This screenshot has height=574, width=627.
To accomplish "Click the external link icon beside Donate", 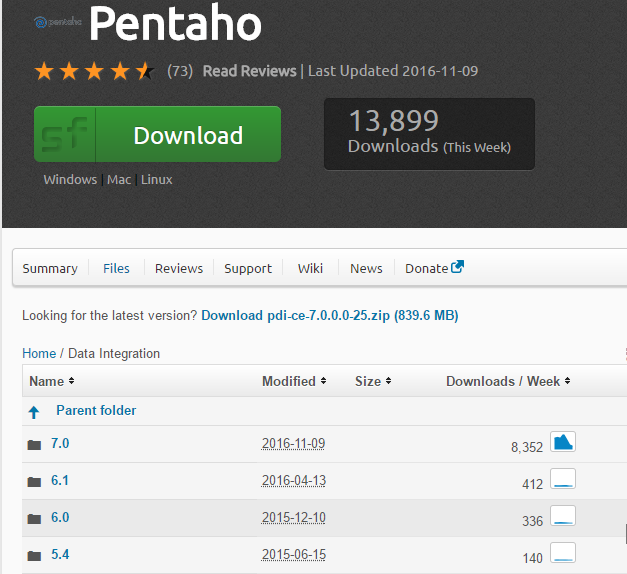I will pyautogui.click(x=457, y=267).
